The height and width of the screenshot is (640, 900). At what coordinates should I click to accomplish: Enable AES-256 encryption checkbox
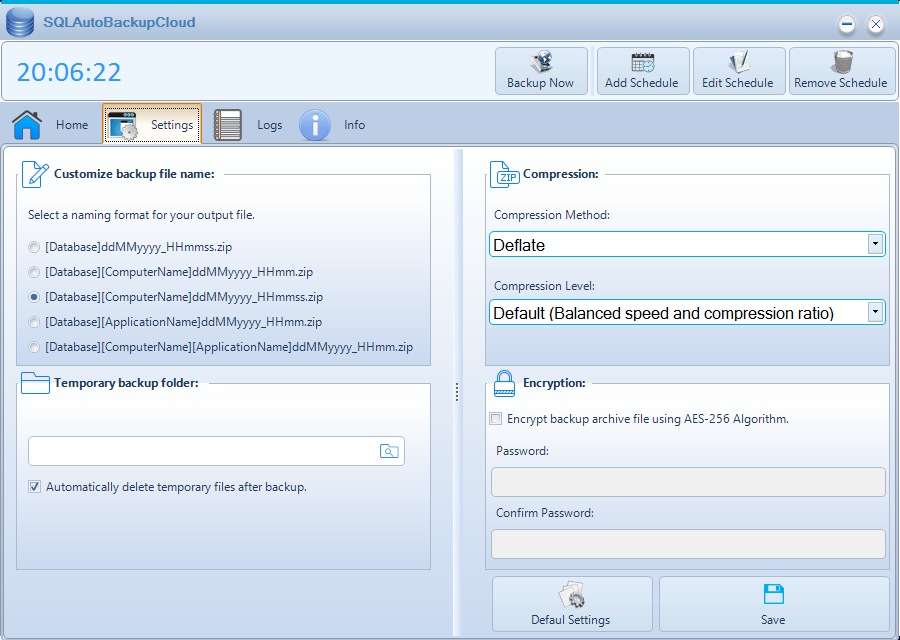click(495, 419)
